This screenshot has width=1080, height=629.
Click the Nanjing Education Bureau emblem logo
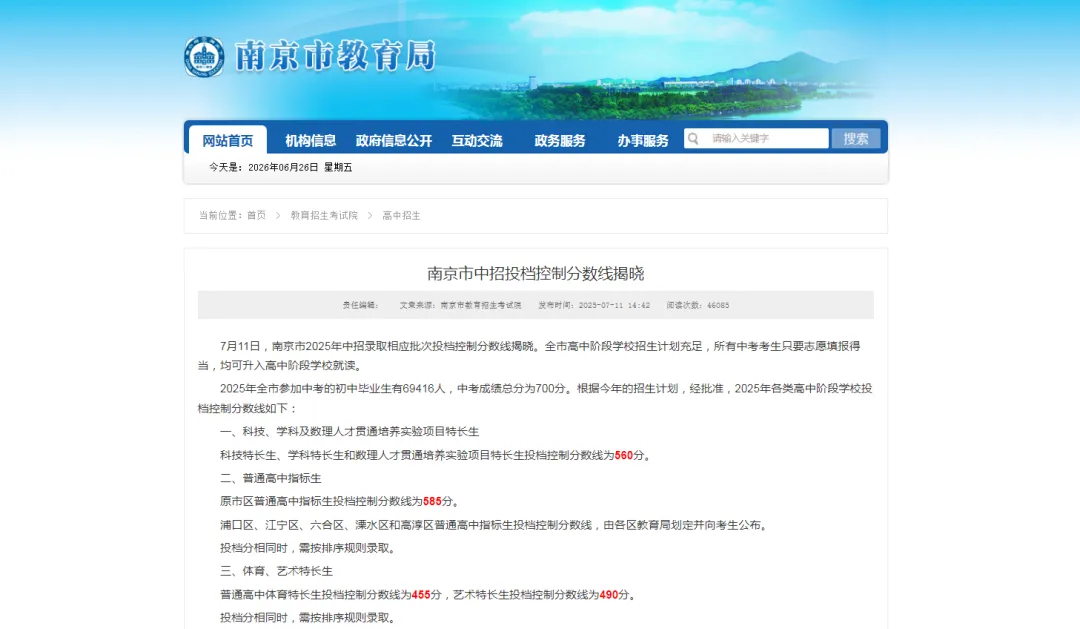[204, 56]
